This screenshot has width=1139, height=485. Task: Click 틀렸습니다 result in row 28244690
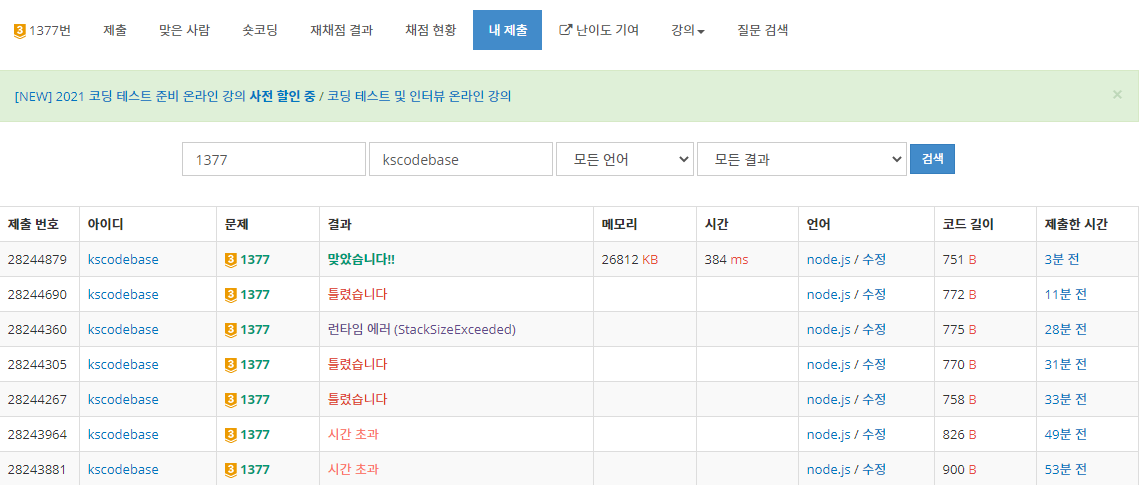tap(357, 294)
